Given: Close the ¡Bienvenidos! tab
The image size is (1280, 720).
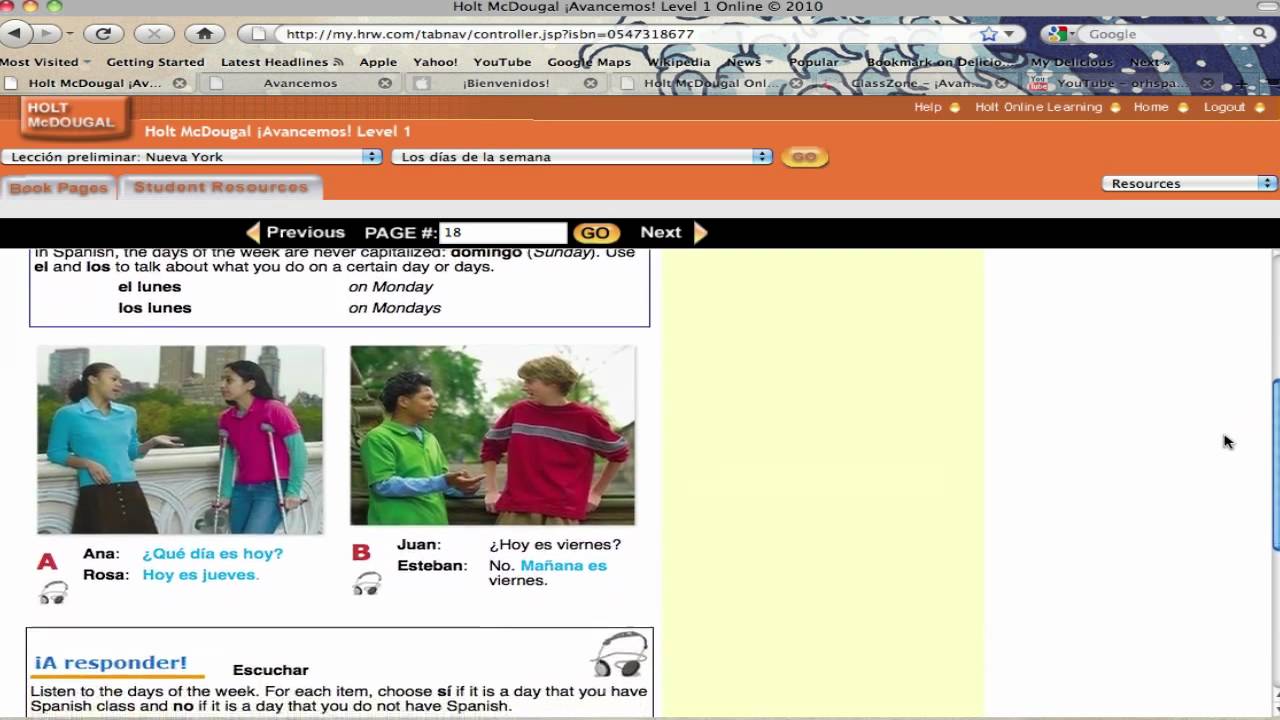Looking at the screenshot, I should point(590,83).
